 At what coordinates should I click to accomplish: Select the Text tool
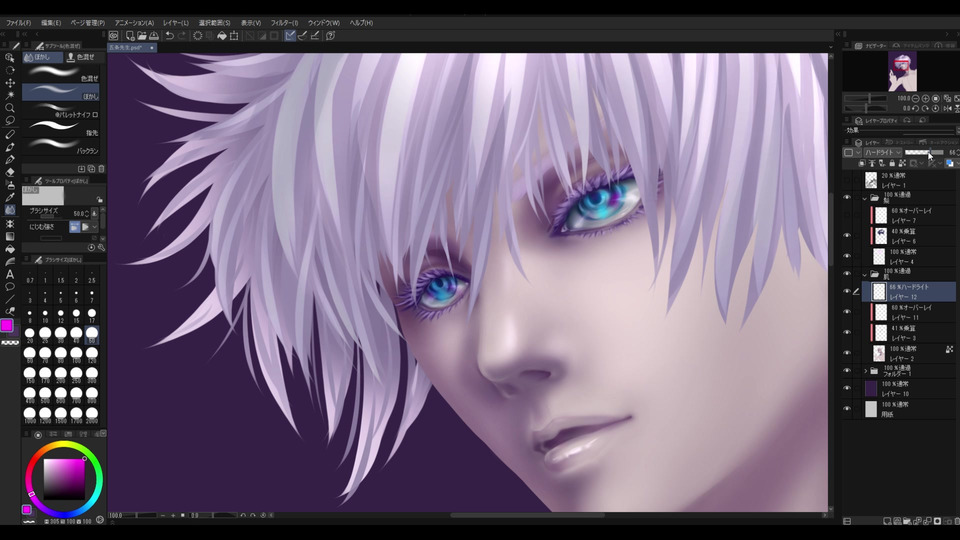click(x=10, y=274)
